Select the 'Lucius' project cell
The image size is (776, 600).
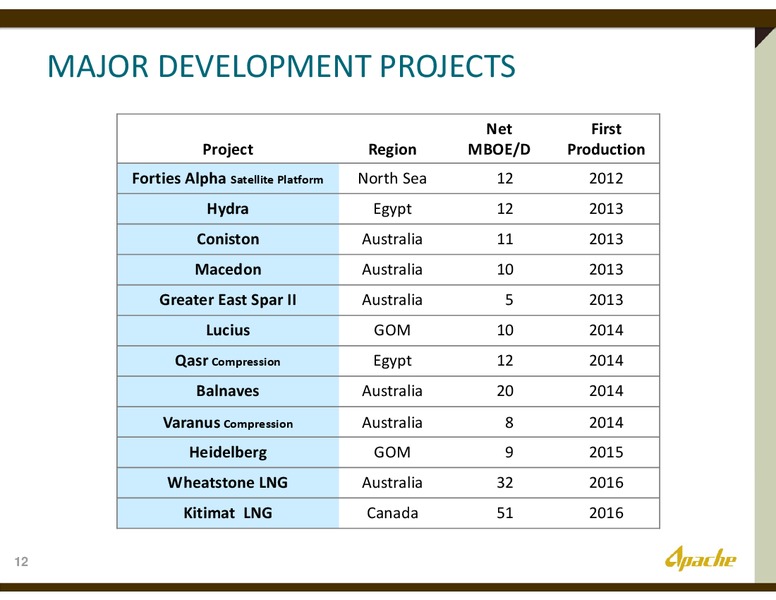[x=228, y=330]
